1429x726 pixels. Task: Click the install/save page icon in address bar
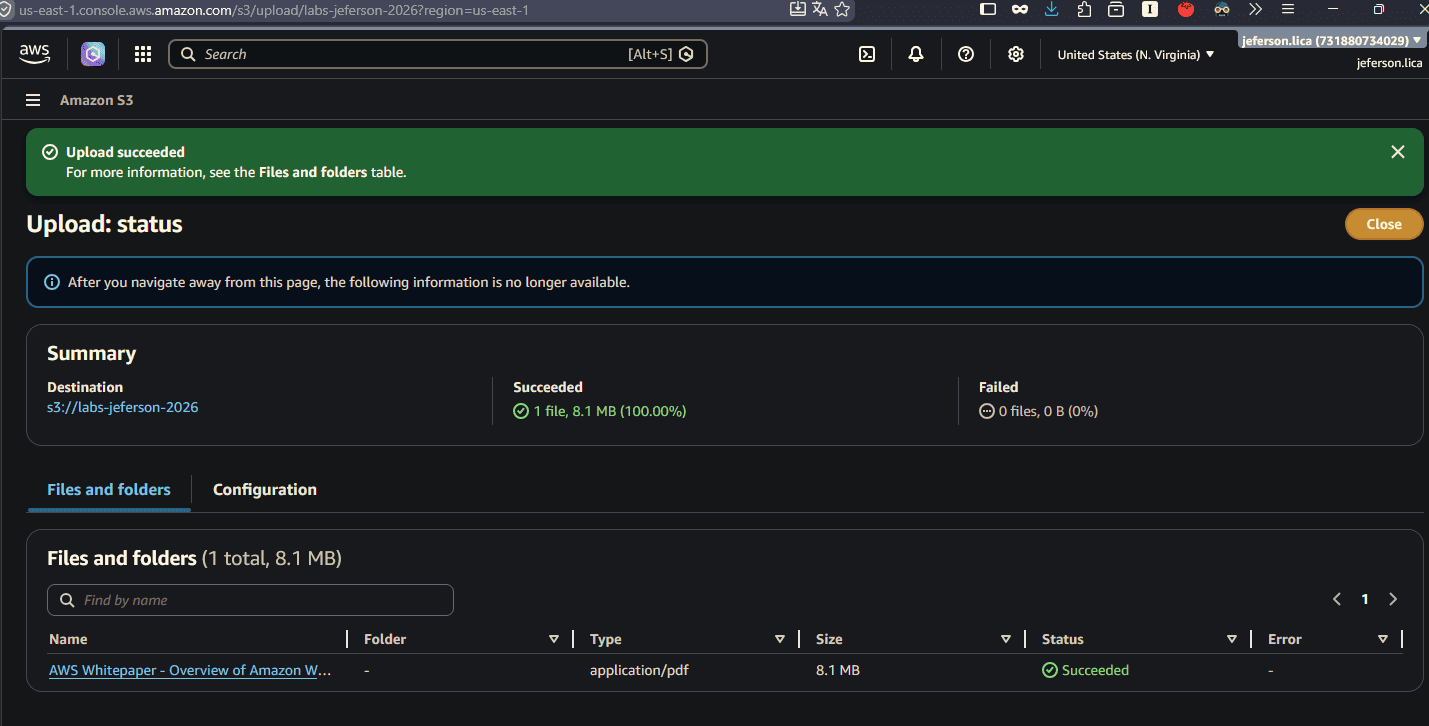point(798,9)
